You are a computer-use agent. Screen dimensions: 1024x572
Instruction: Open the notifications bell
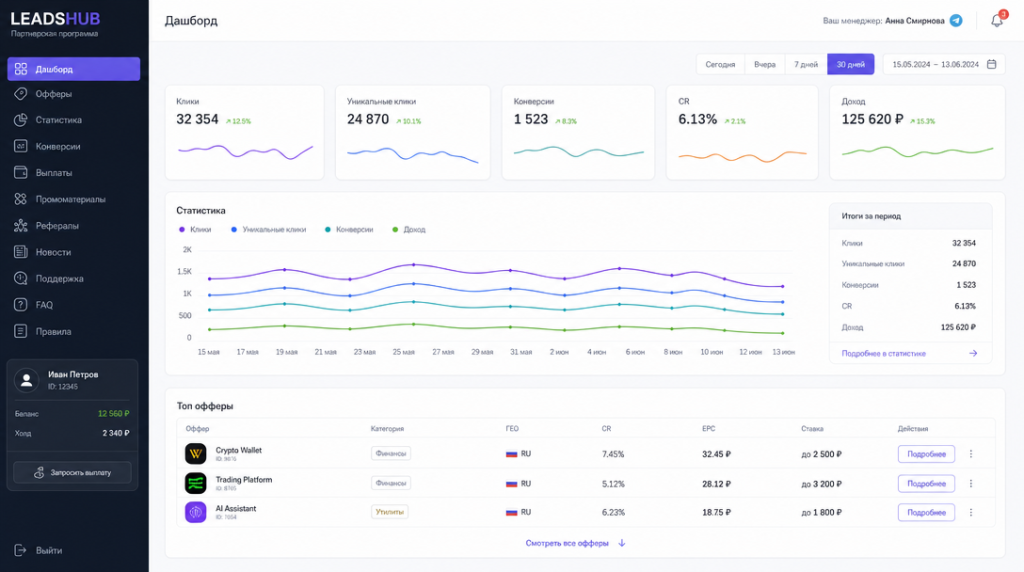click(x=997, y=20)
